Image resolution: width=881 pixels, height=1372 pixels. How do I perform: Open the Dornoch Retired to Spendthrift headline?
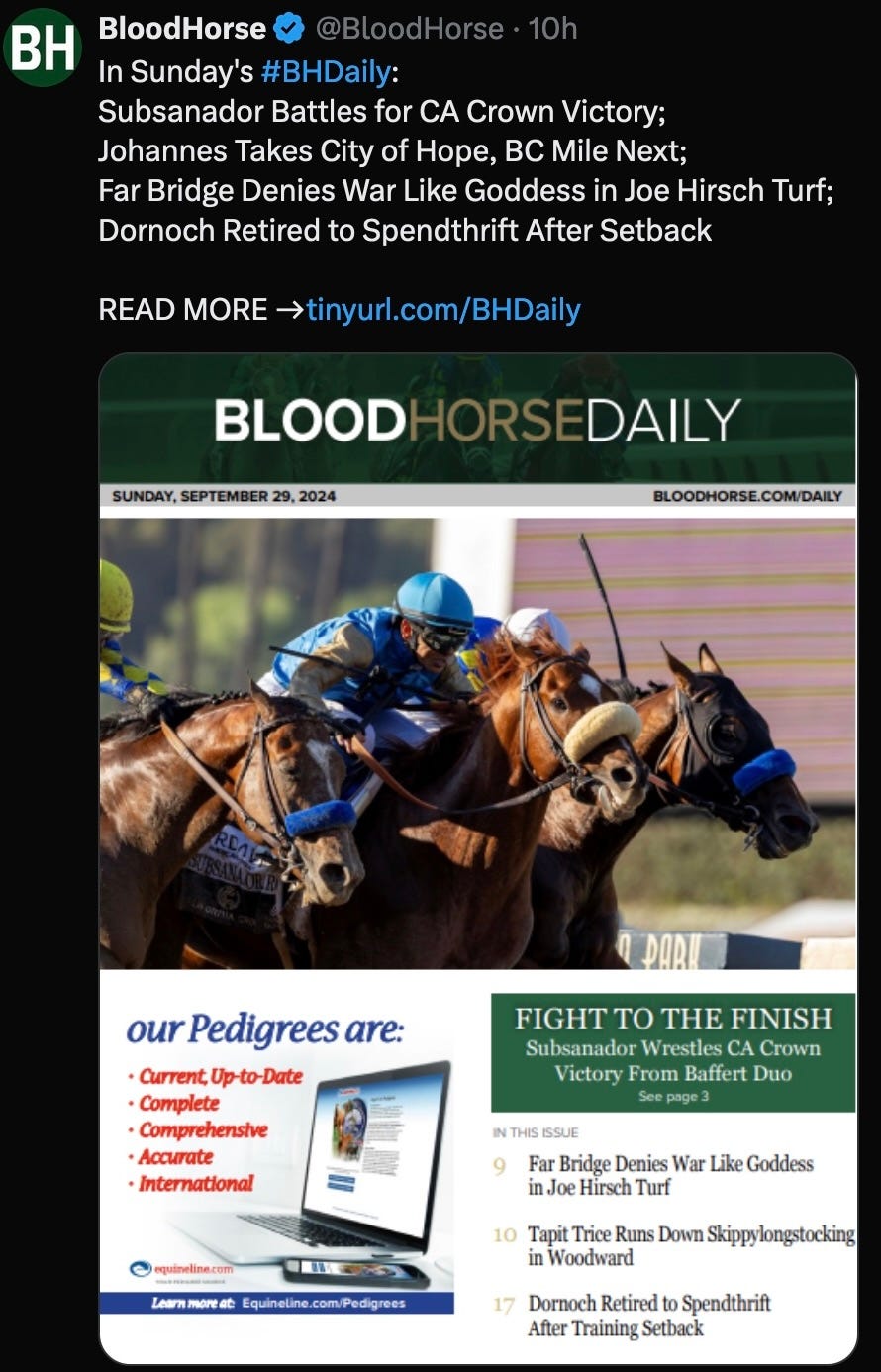click(648, 1316)
